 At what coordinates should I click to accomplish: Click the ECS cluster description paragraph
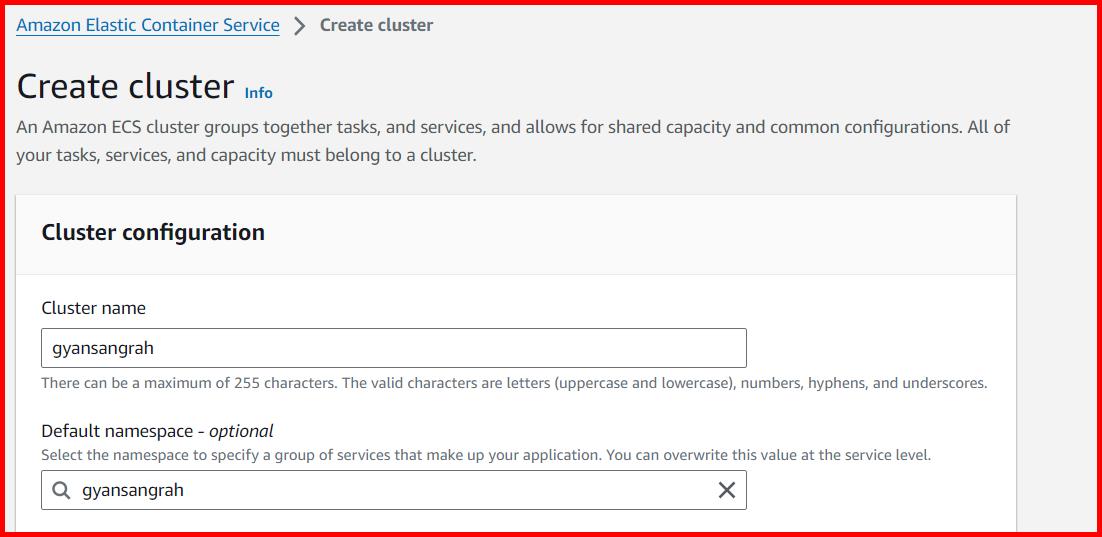click(514, 141)
